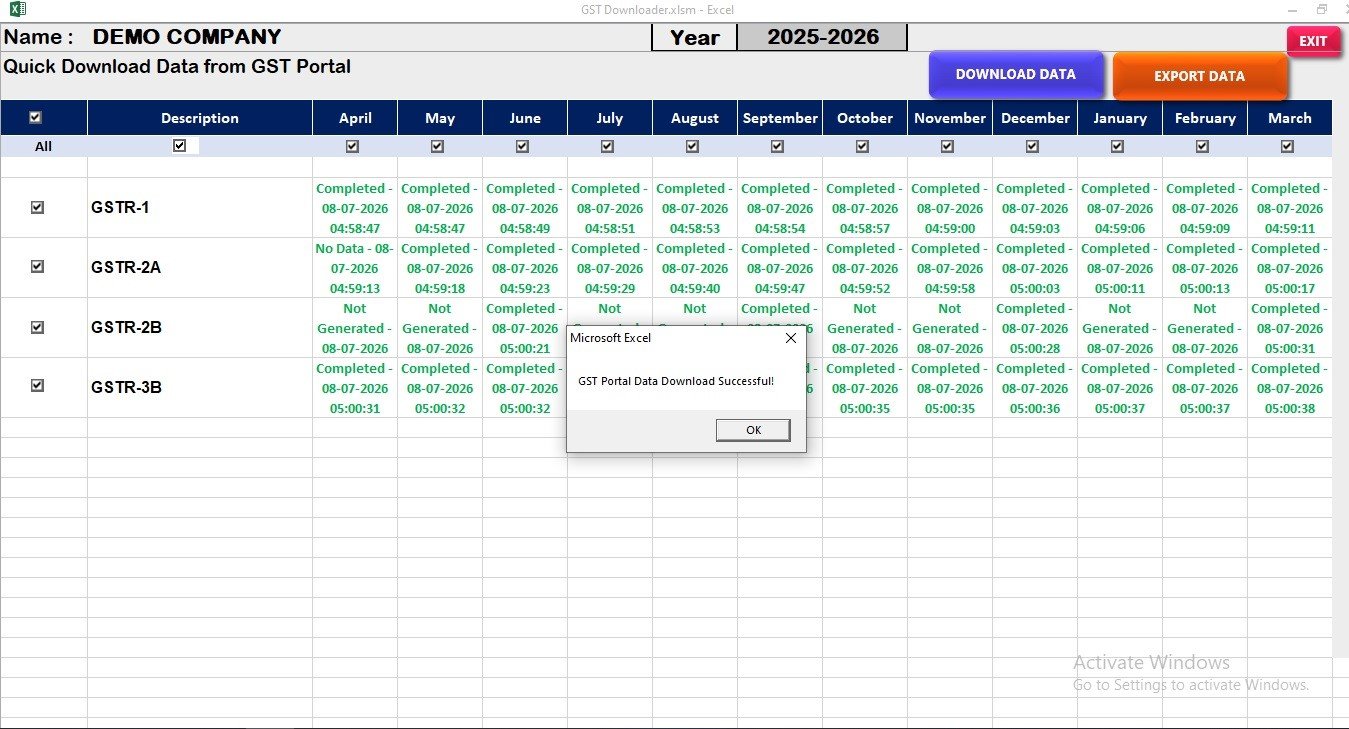1349x729 pixels.
Task: Uncheck the GSTR-2A row checkbox
Action: (x=37, y=267)
